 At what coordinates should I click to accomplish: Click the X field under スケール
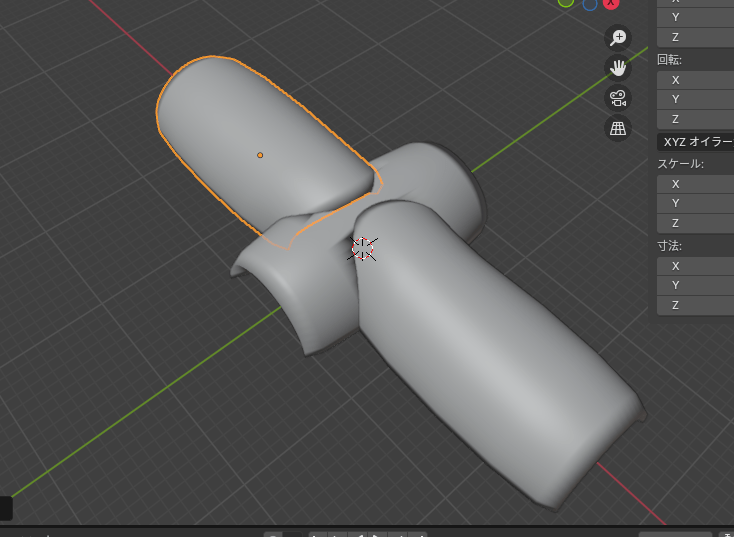click(696, 184)
